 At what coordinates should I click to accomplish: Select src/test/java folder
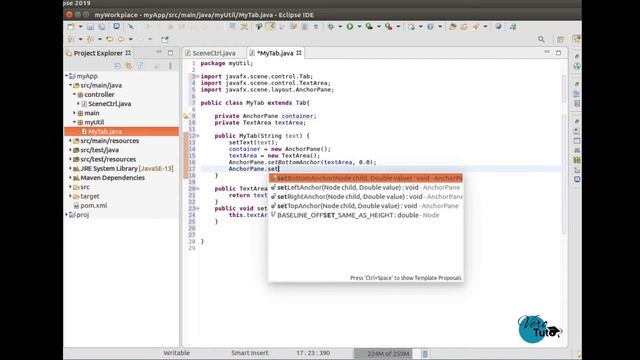100,150
